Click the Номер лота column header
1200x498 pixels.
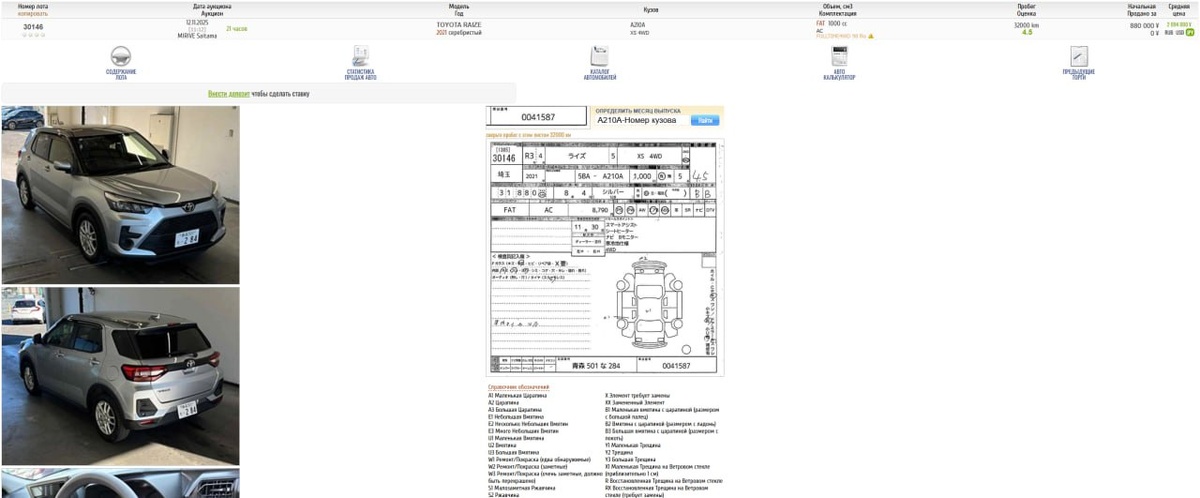coord(33,6)
